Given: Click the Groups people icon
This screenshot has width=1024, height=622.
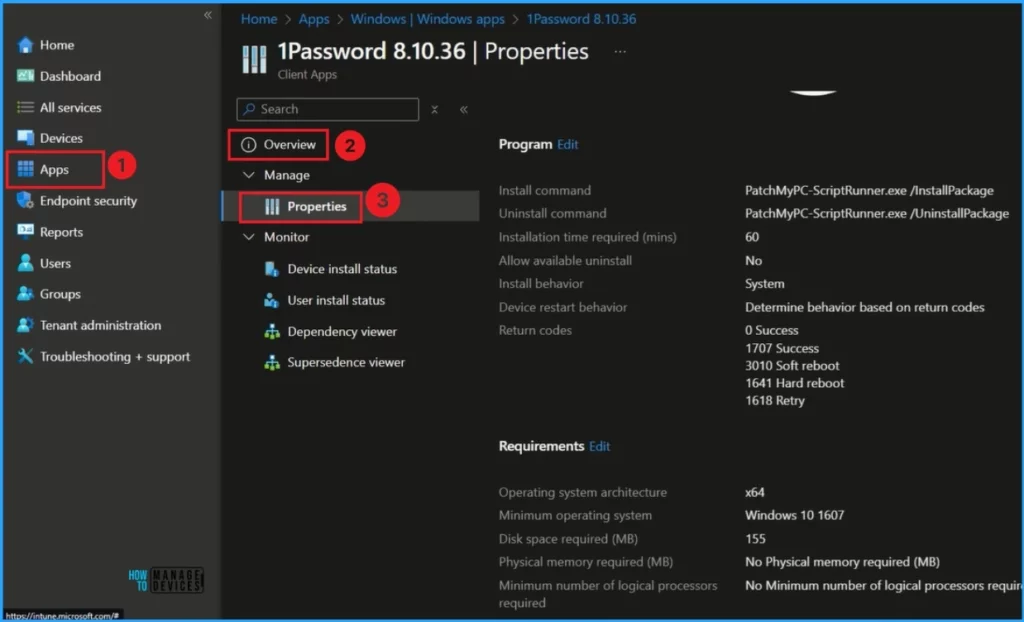Looking at the screenshot, I should coord(25,294).
